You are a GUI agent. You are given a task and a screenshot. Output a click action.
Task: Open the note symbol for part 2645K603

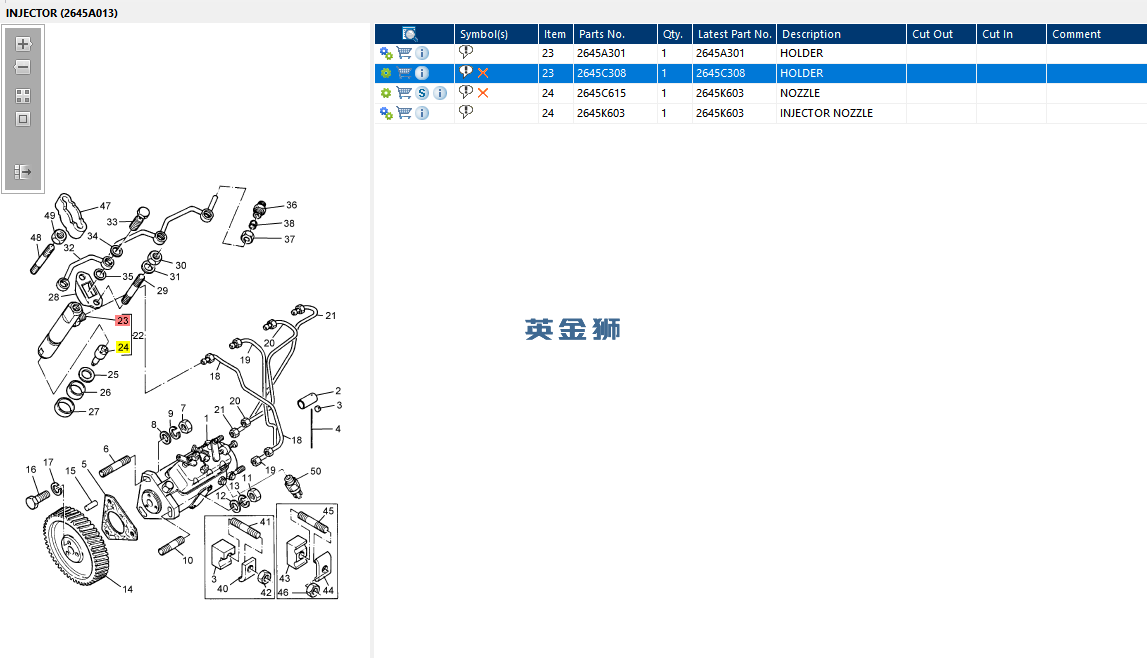[466, 112]
